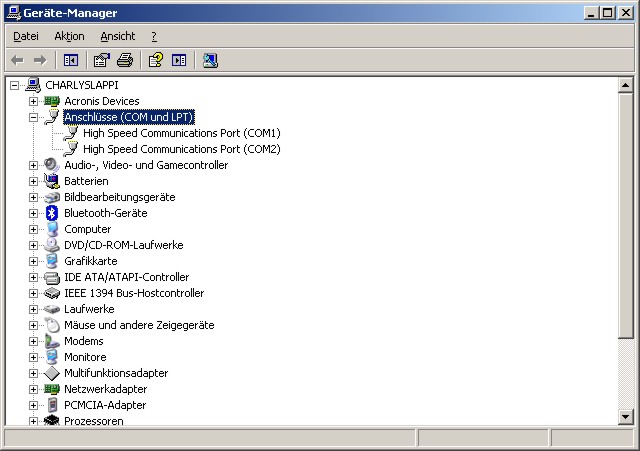Expand the Prozessoren node
The height and width of the screenshot is (451, 640).
coord(33,421)
